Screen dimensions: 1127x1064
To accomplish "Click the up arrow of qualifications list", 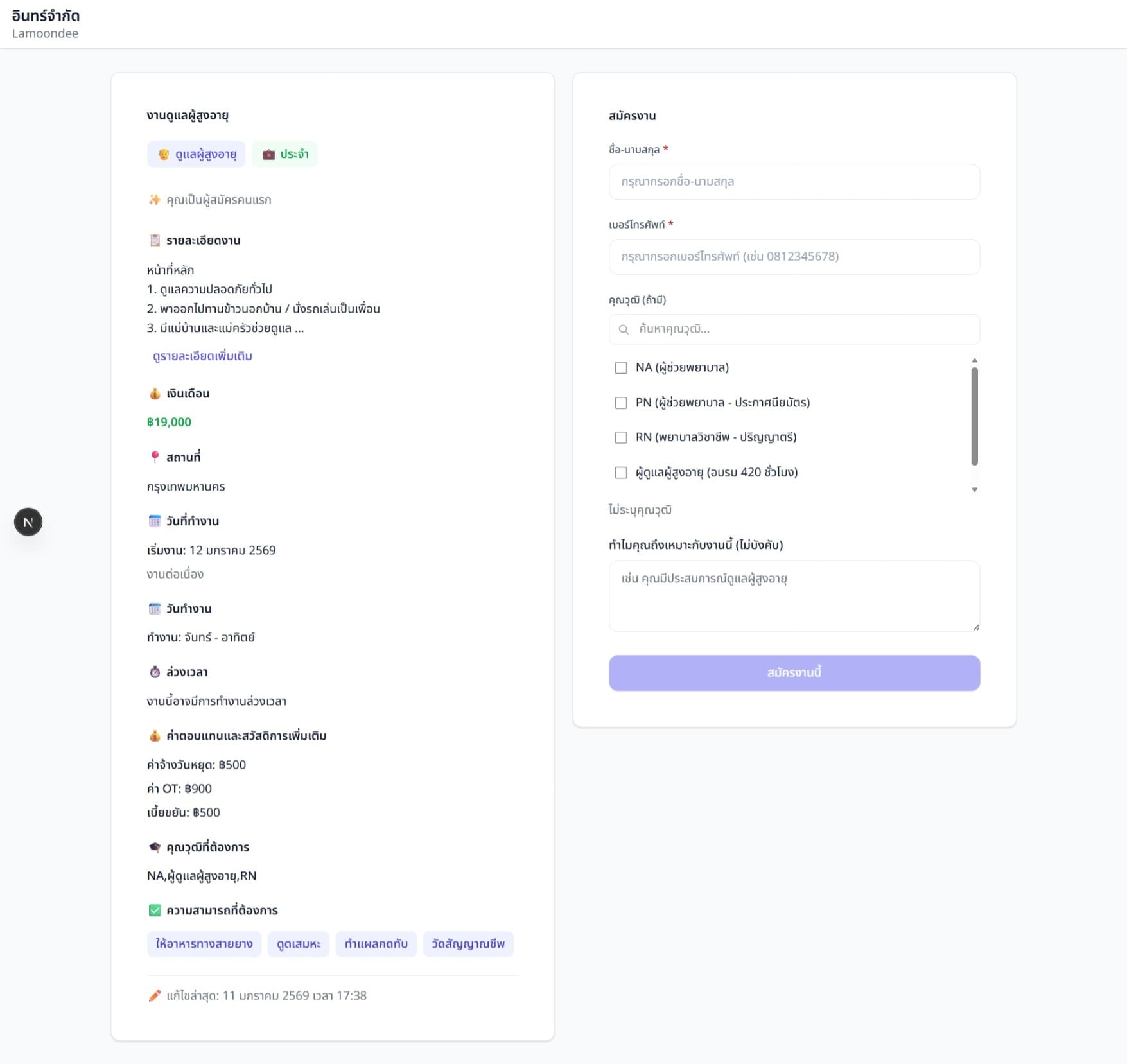I will (x=974, y=361).
